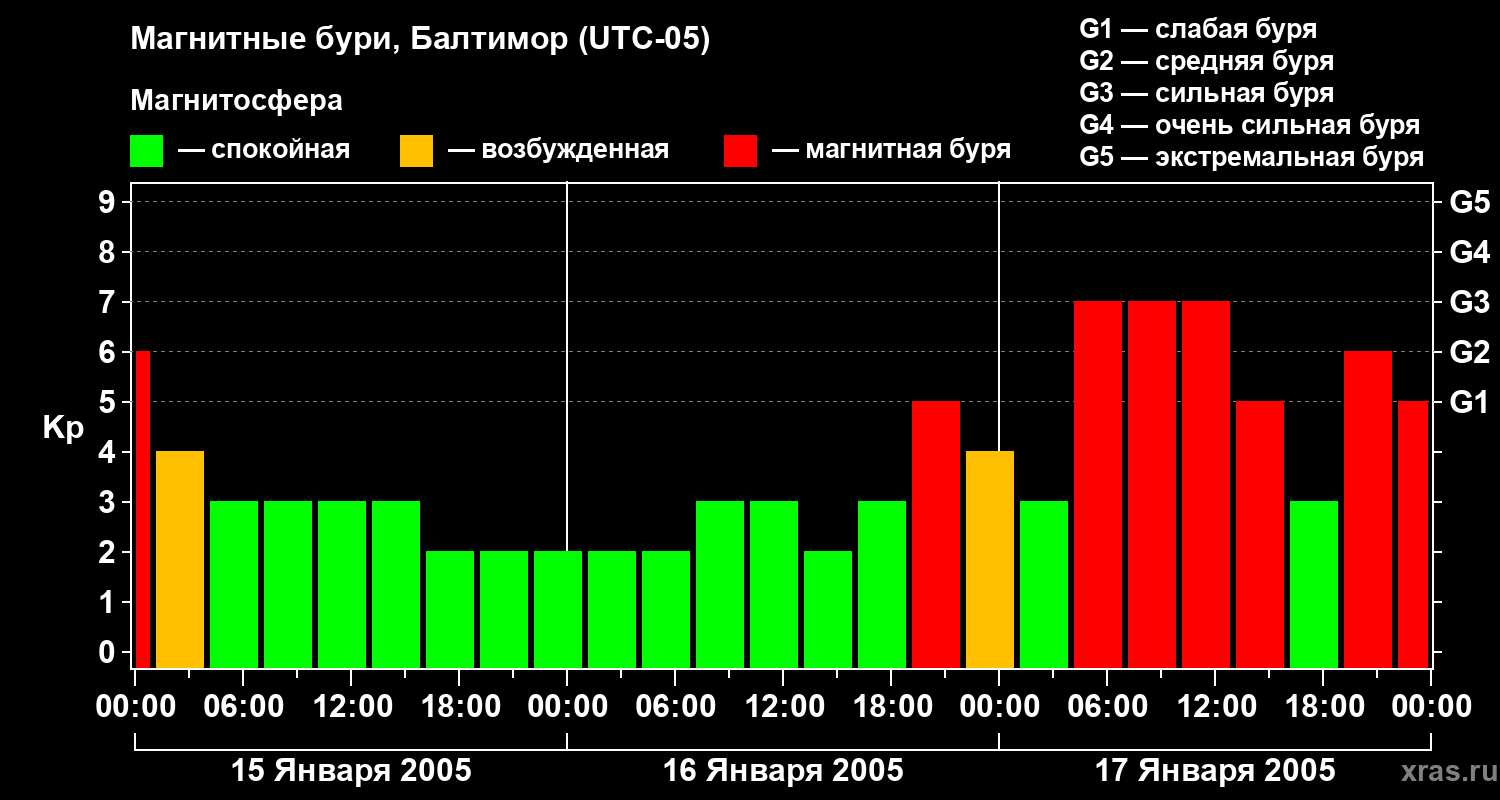Click the green 'спокойная' legend swatch

click(146, 151)
